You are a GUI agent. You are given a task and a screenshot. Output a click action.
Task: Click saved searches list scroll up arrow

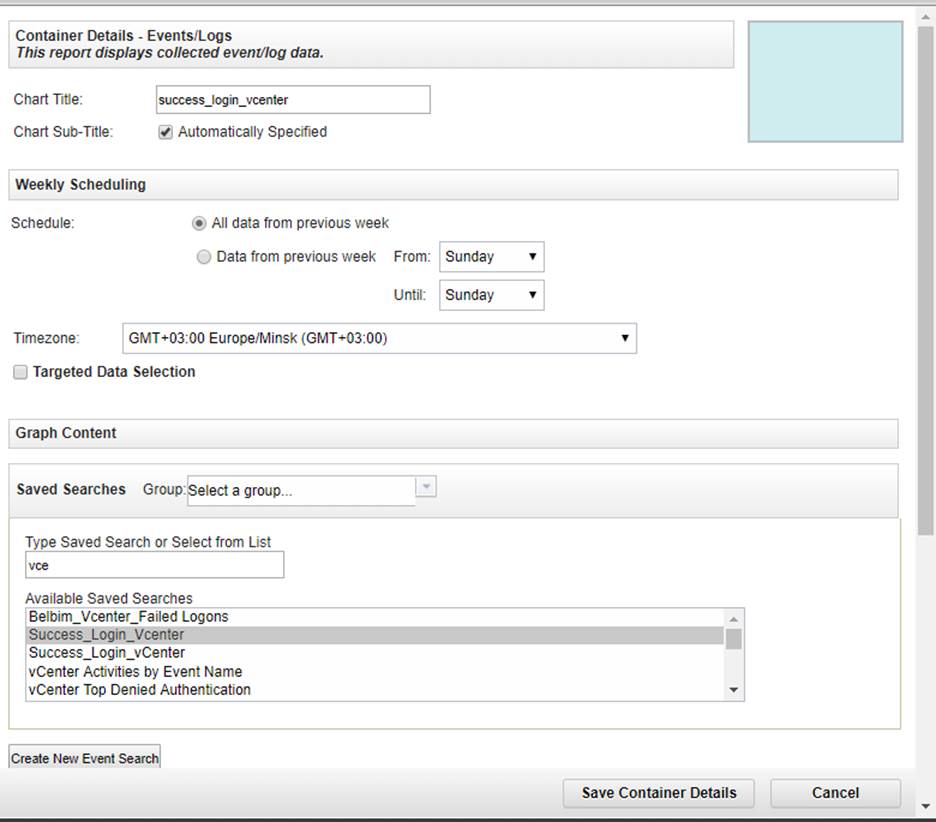point(734,619)
